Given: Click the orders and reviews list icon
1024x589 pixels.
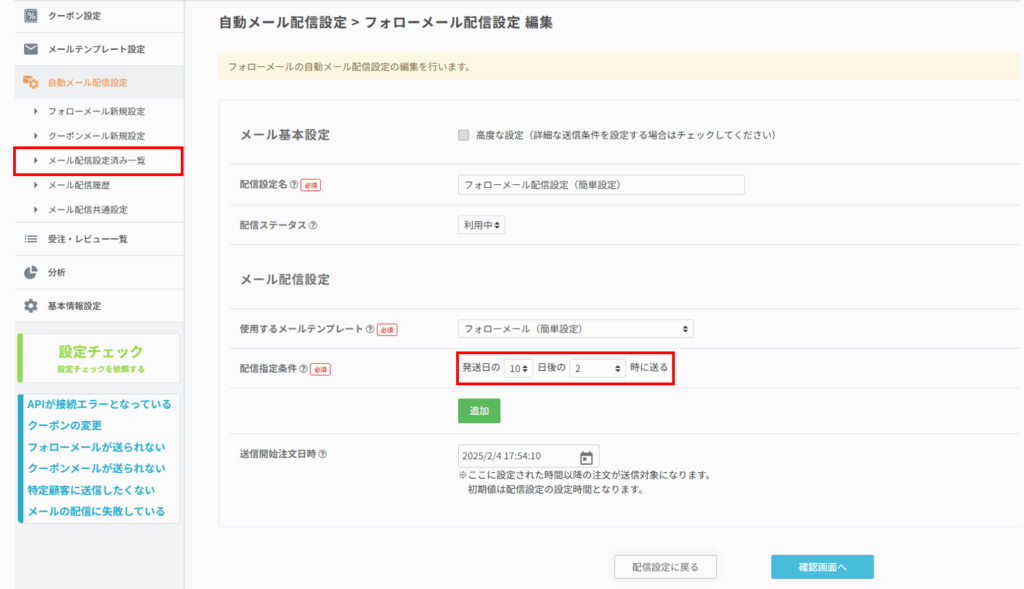Looking at the screenshot, I should pyautogui.click(x=30, y=239).
